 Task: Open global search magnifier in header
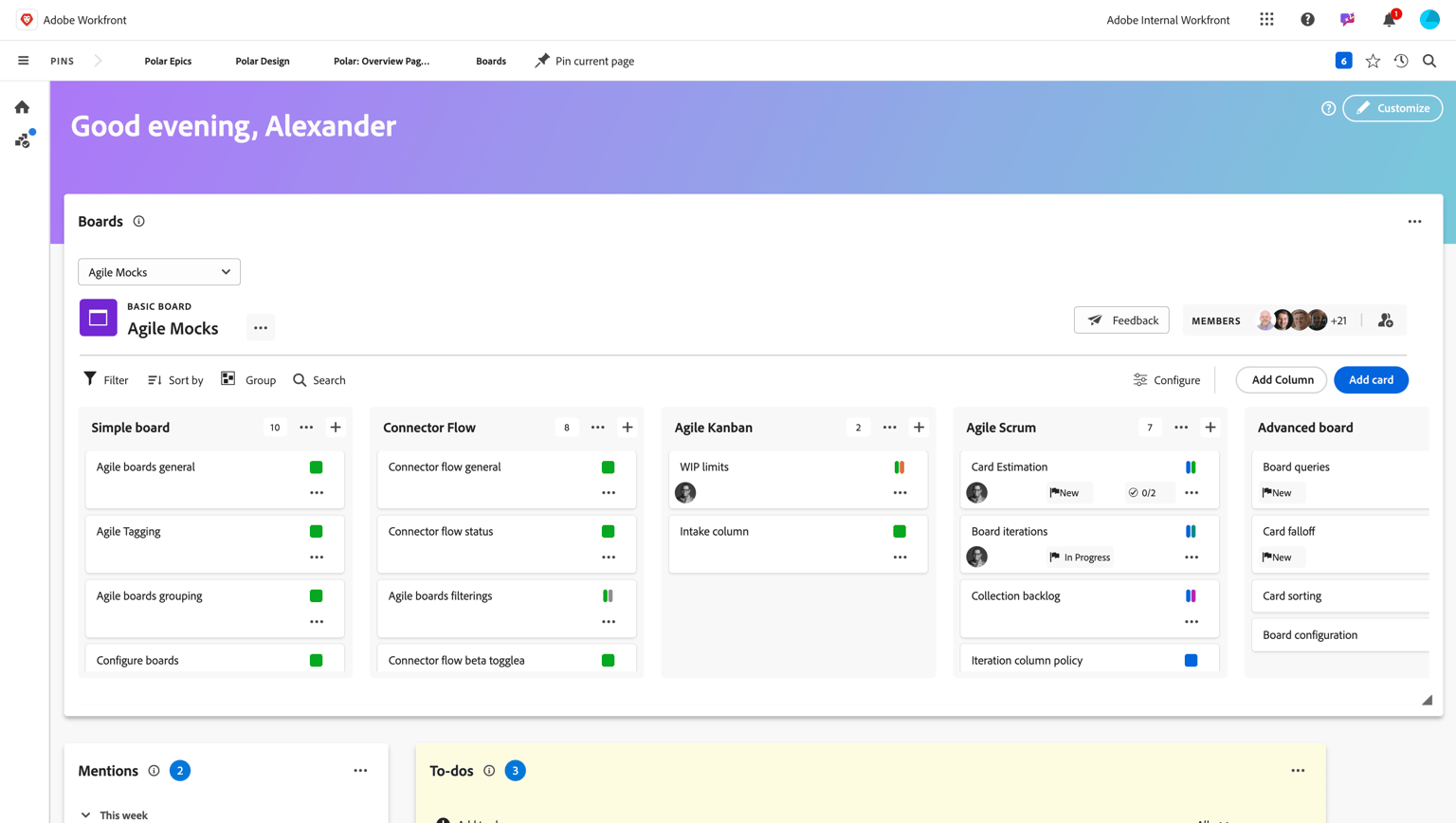click(1429, 61)
